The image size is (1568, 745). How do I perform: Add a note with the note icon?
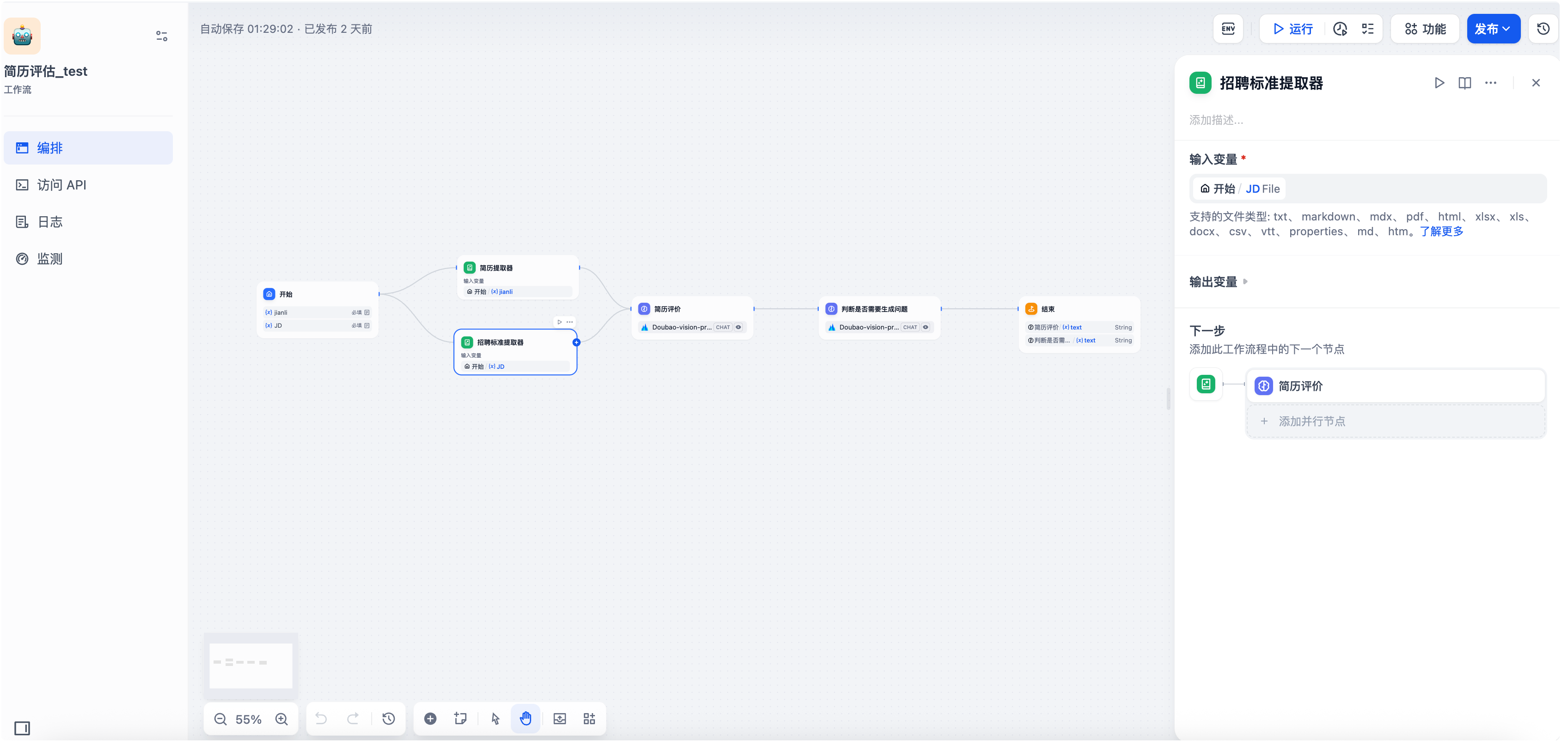[x=461, y=719]
